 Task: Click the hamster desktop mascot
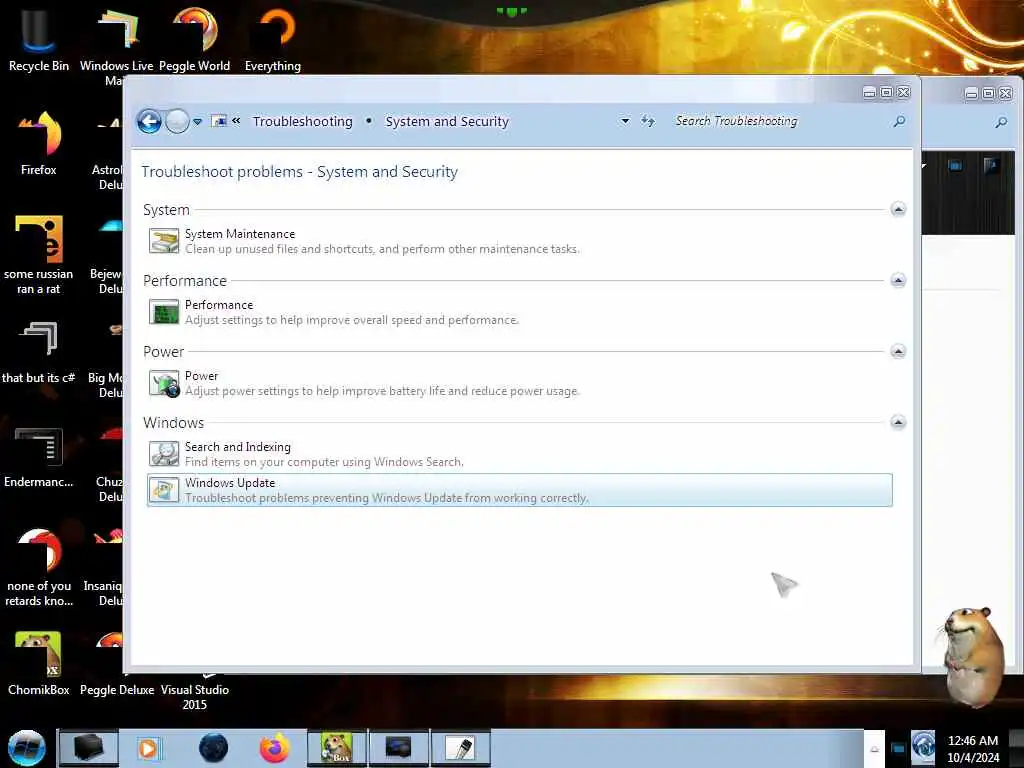973,655
